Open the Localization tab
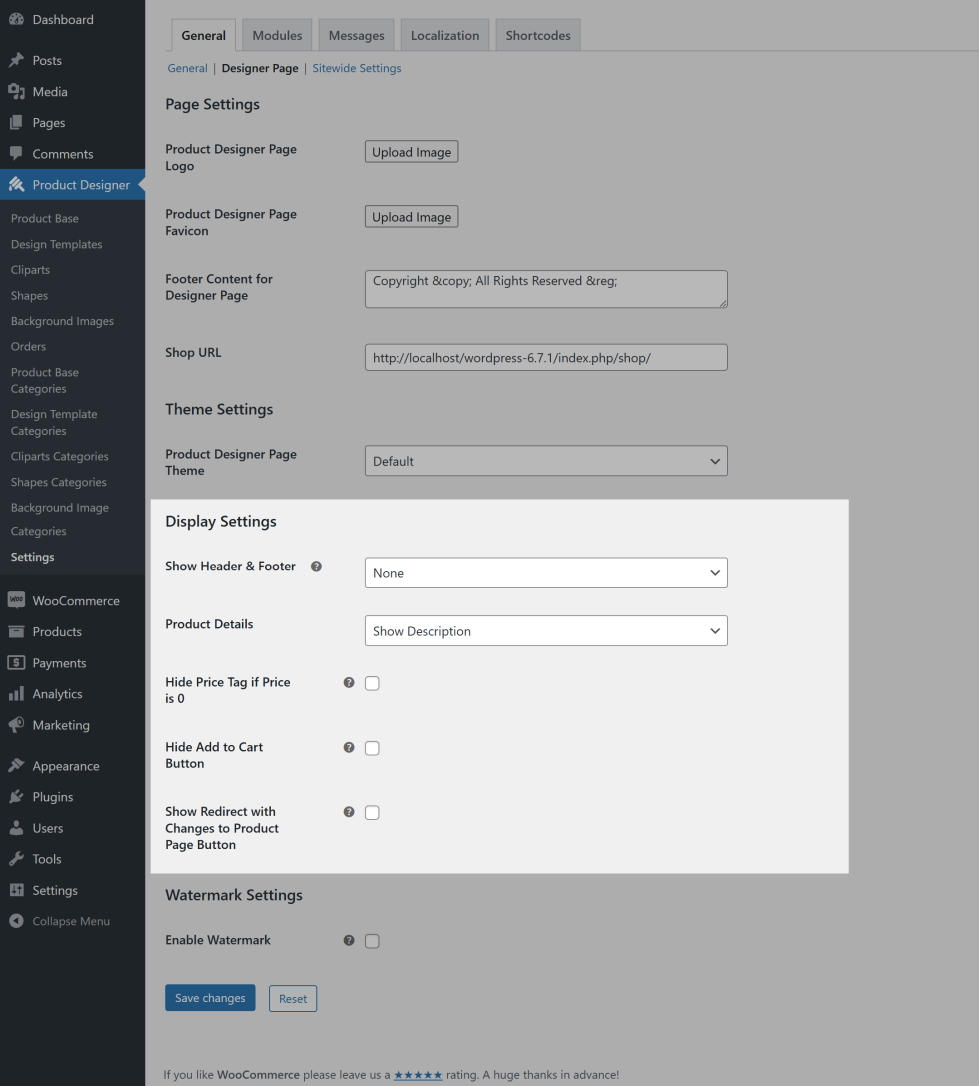The image size is (979, 1086). [x=445, y=35]
